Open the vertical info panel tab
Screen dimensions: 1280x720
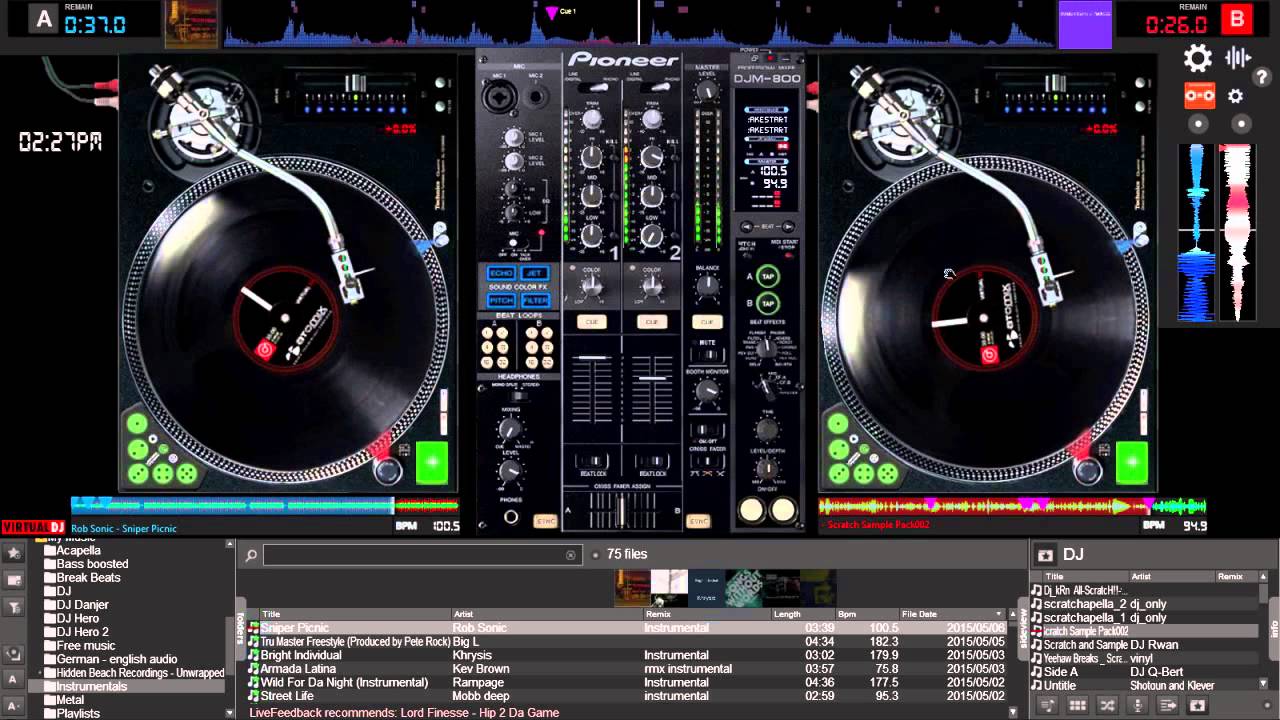click(x=1274, y=628)
